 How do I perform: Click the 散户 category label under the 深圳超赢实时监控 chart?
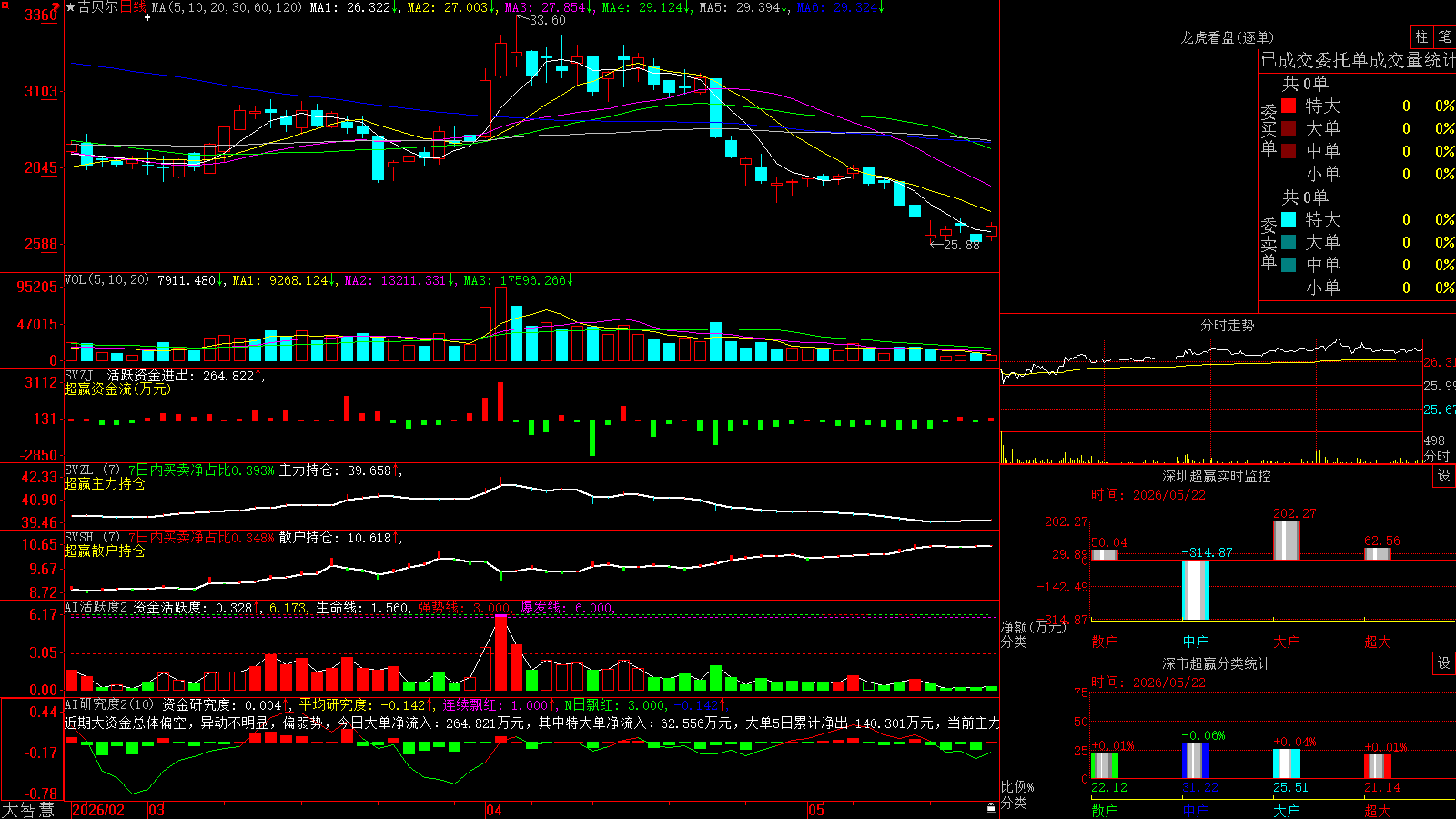[x=1105, y=642]
